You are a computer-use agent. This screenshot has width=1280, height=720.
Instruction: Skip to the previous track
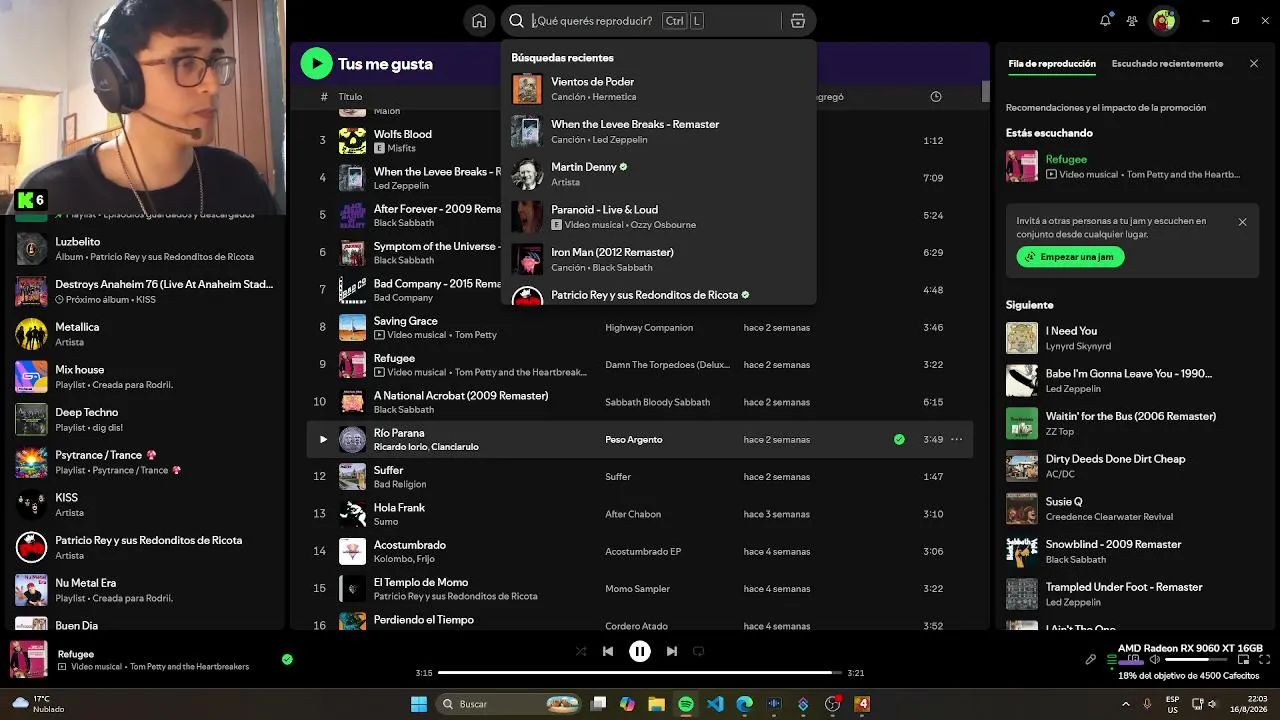tap(608, 651)
